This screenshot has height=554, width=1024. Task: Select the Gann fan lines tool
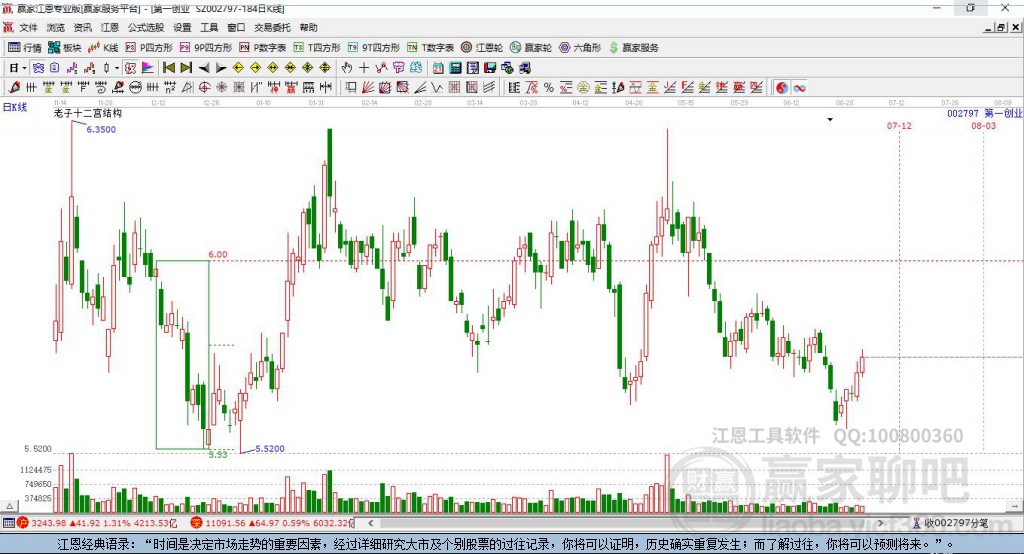point(368,88)
